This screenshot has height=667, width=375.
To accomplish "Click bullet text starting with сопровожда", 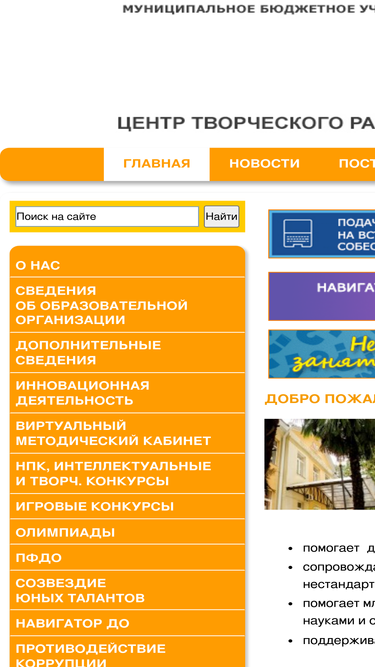I will [x=339, y=576].
